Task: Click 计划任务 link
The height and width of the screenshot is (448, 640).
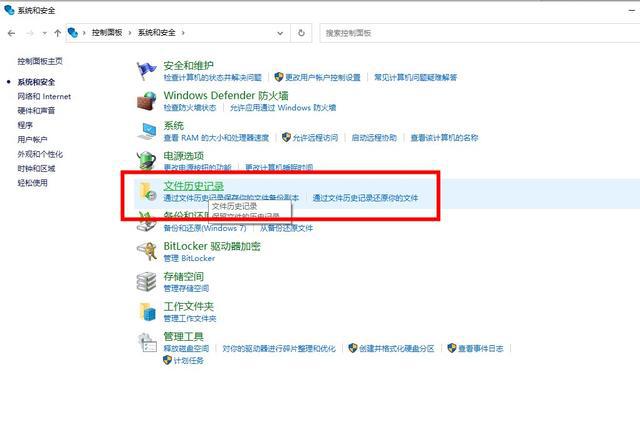Action: tap(188, 360)
